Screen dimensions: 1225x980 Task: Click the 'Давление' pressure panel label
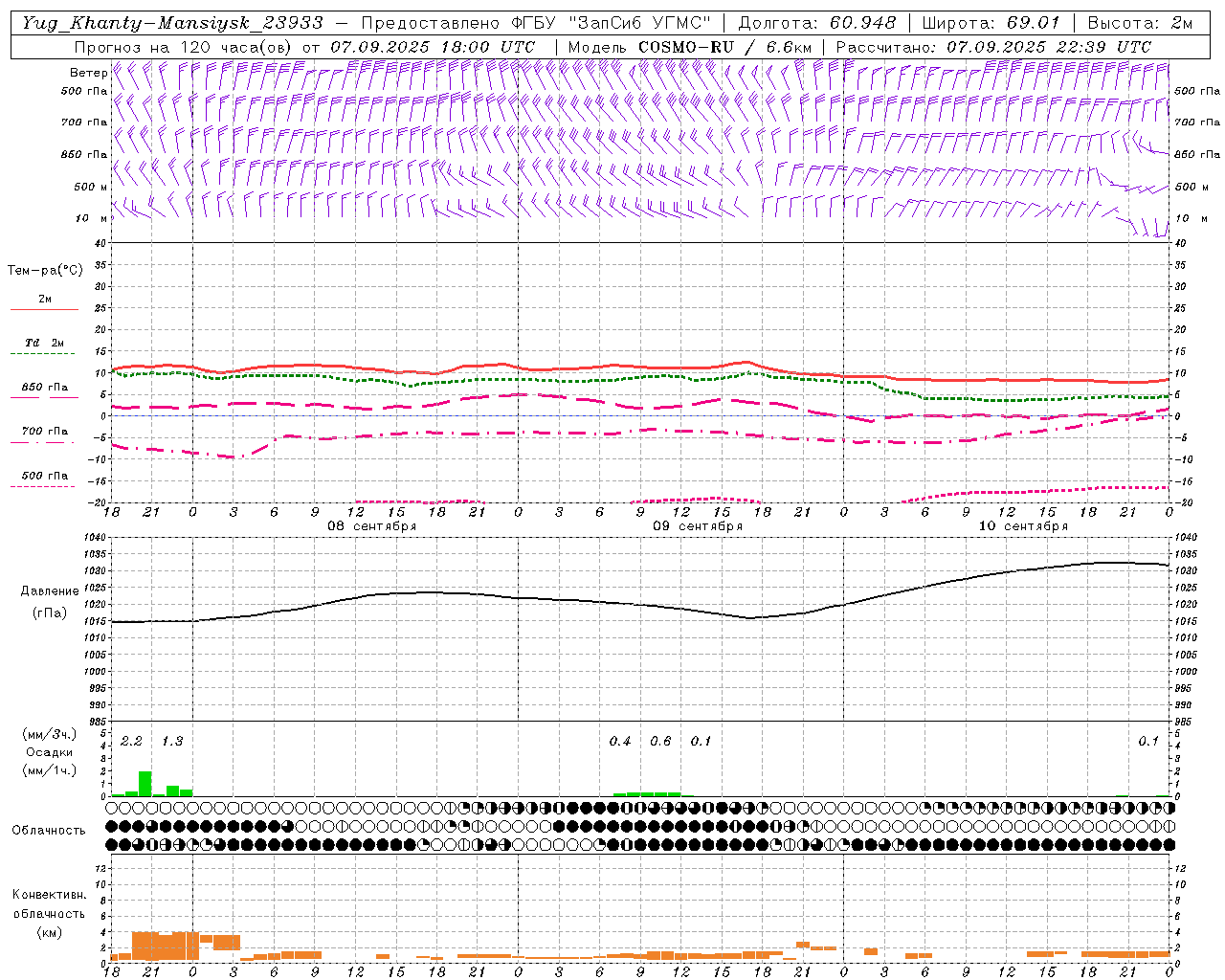[50, 591]
